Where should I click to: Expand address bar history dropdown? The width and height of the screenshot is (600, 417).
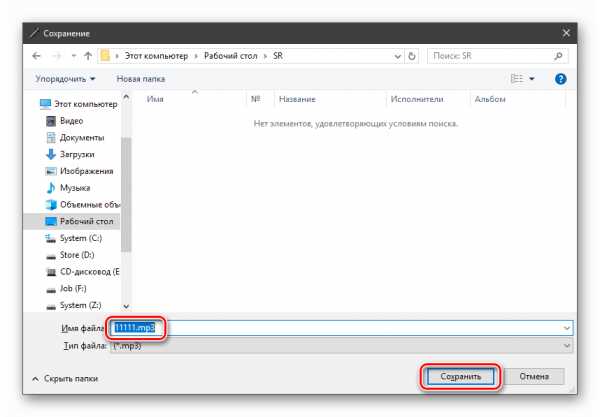click(398, 56)
